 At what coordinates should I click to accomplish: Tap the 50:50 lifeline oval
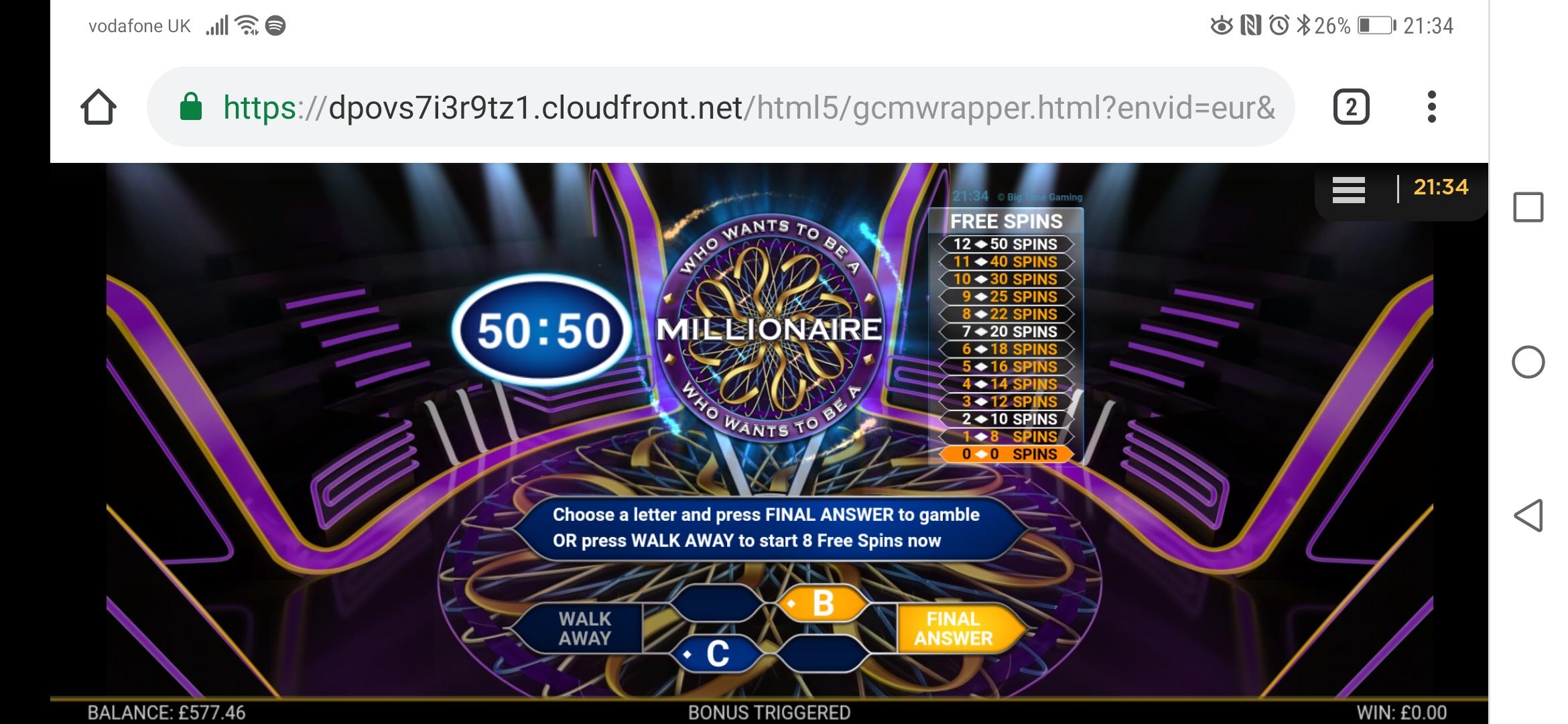(x=543, y=330)
